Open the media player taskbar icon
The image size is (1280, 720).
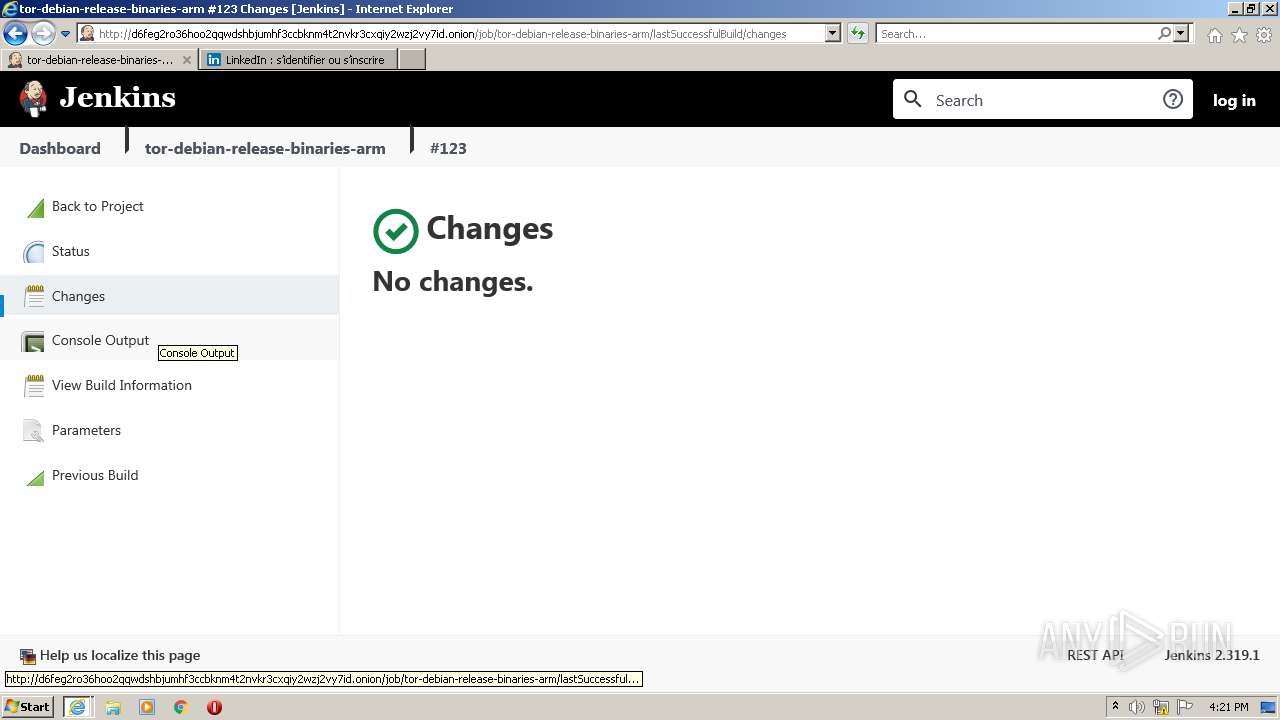(x=147, y=707)
